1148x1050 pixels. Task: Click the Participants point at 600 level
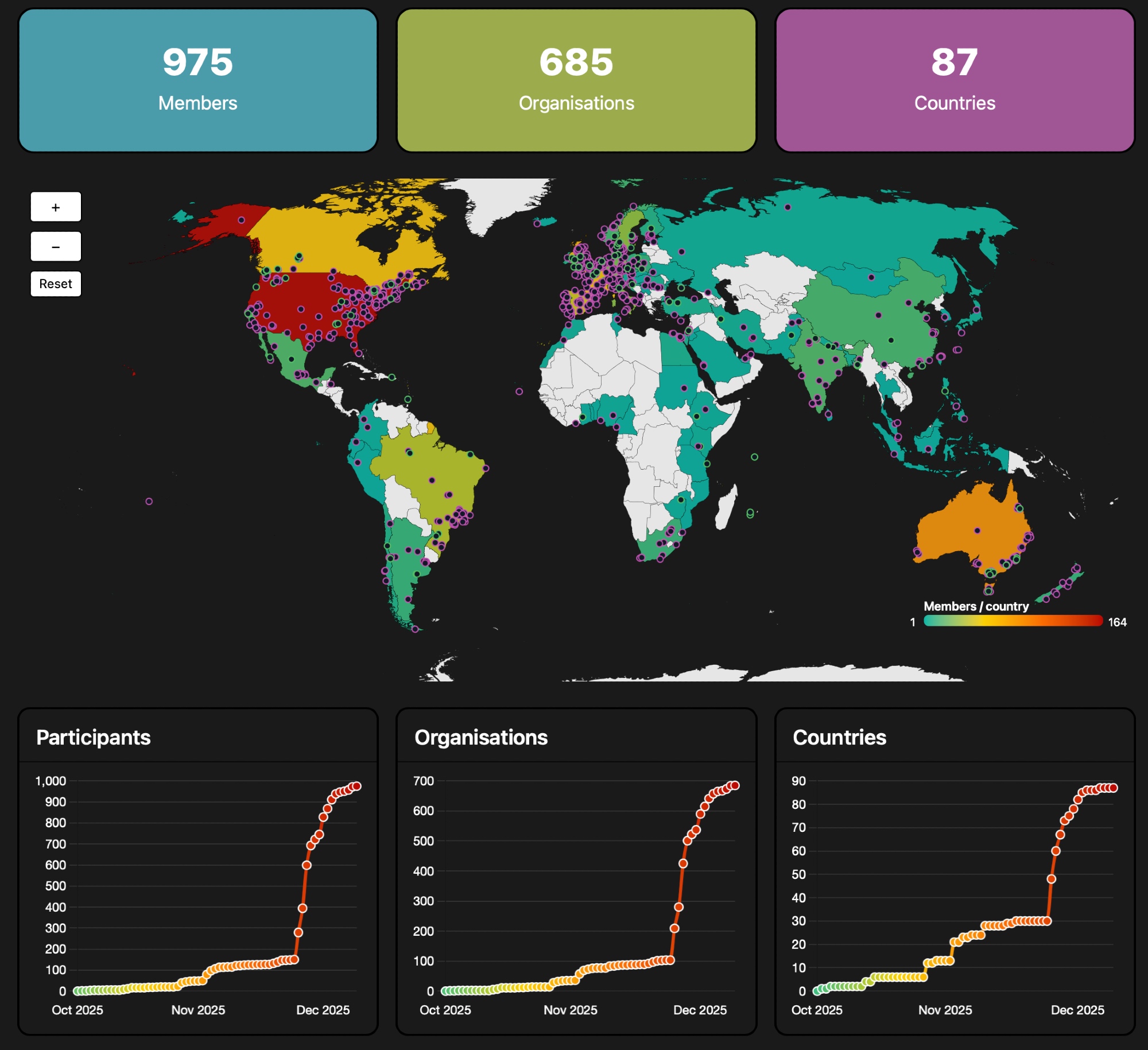tap(307, 865)
